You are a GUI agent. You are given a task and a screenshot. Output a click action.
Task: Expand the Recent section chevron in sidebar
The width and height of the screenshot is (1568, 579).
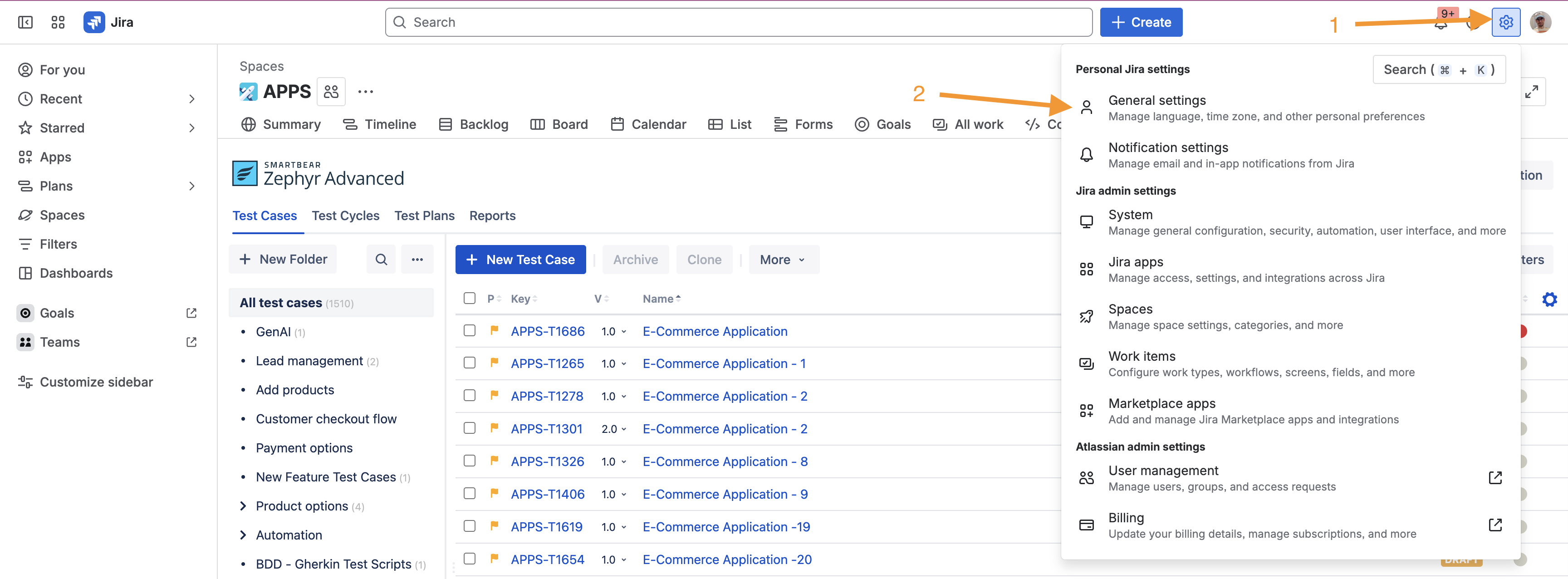(x=192, y=98)
